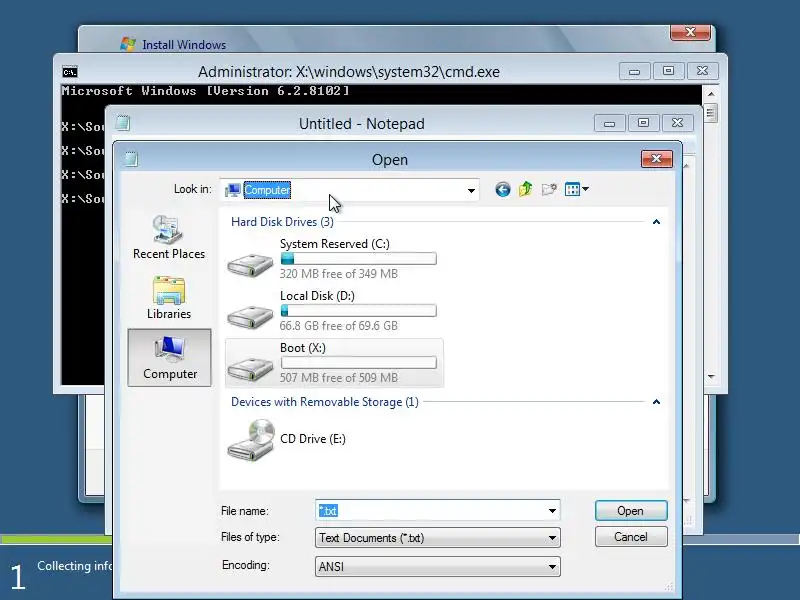Close the Install Windows window

690,32
